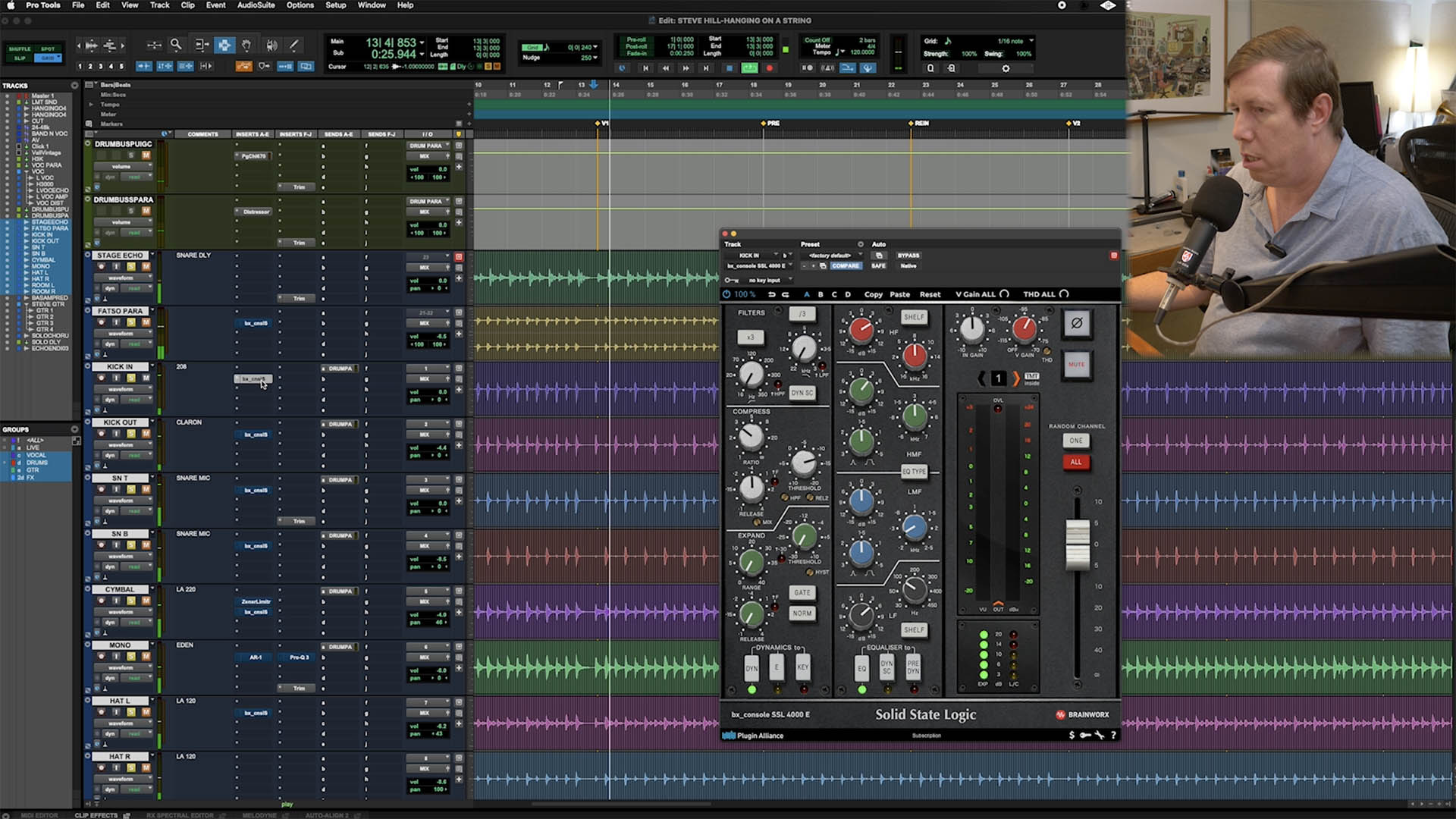Click the phase invert Ø button
The height and width of the screenshot is (819, 1456).
[1077, 324]
